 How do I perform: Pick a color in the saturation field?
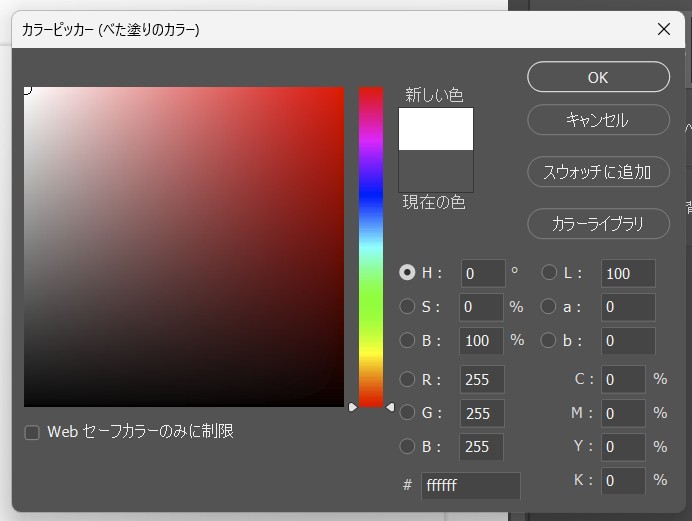(184, 246)
